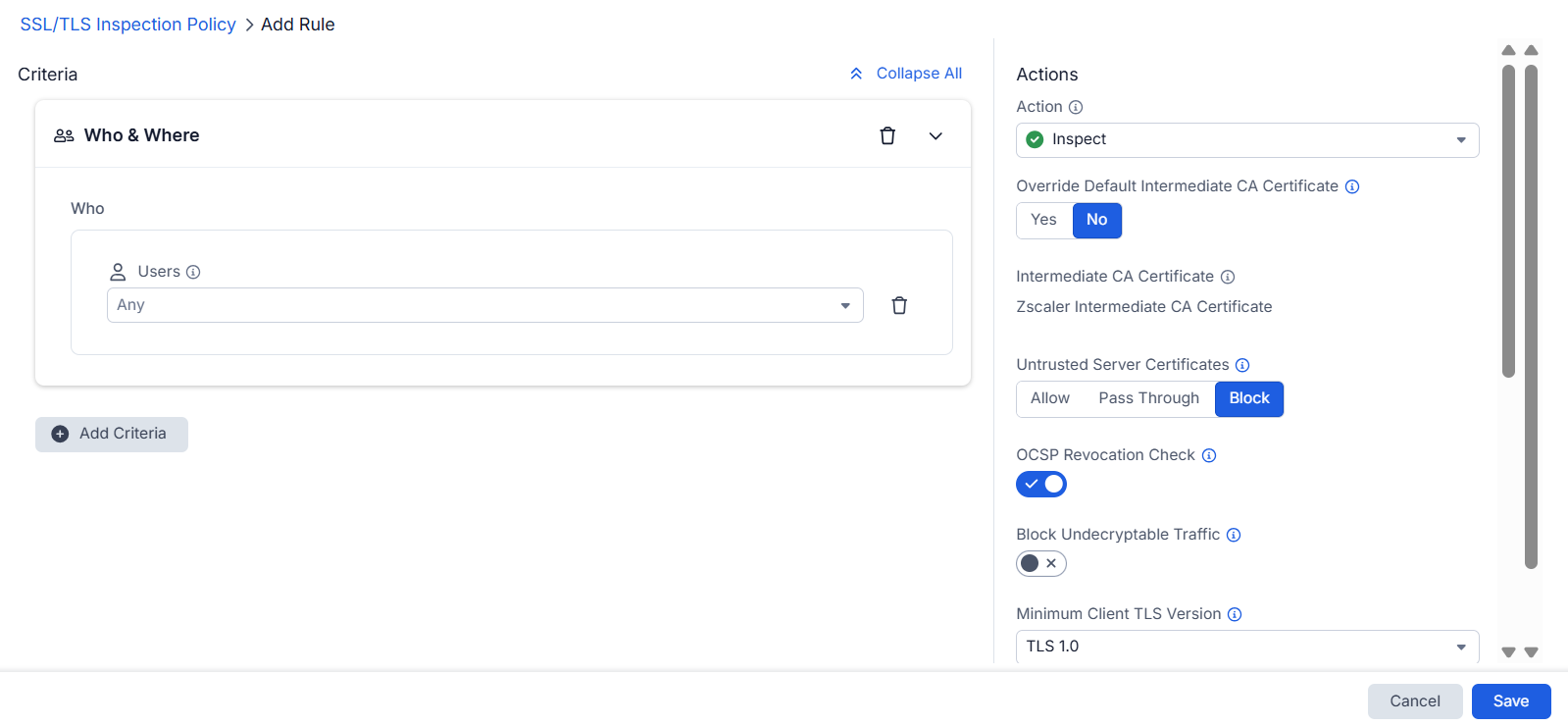Screen dimensions: 1568x726
Task: Choose Block for Untrusted Server Certificates
Action: pos(1249,398)
